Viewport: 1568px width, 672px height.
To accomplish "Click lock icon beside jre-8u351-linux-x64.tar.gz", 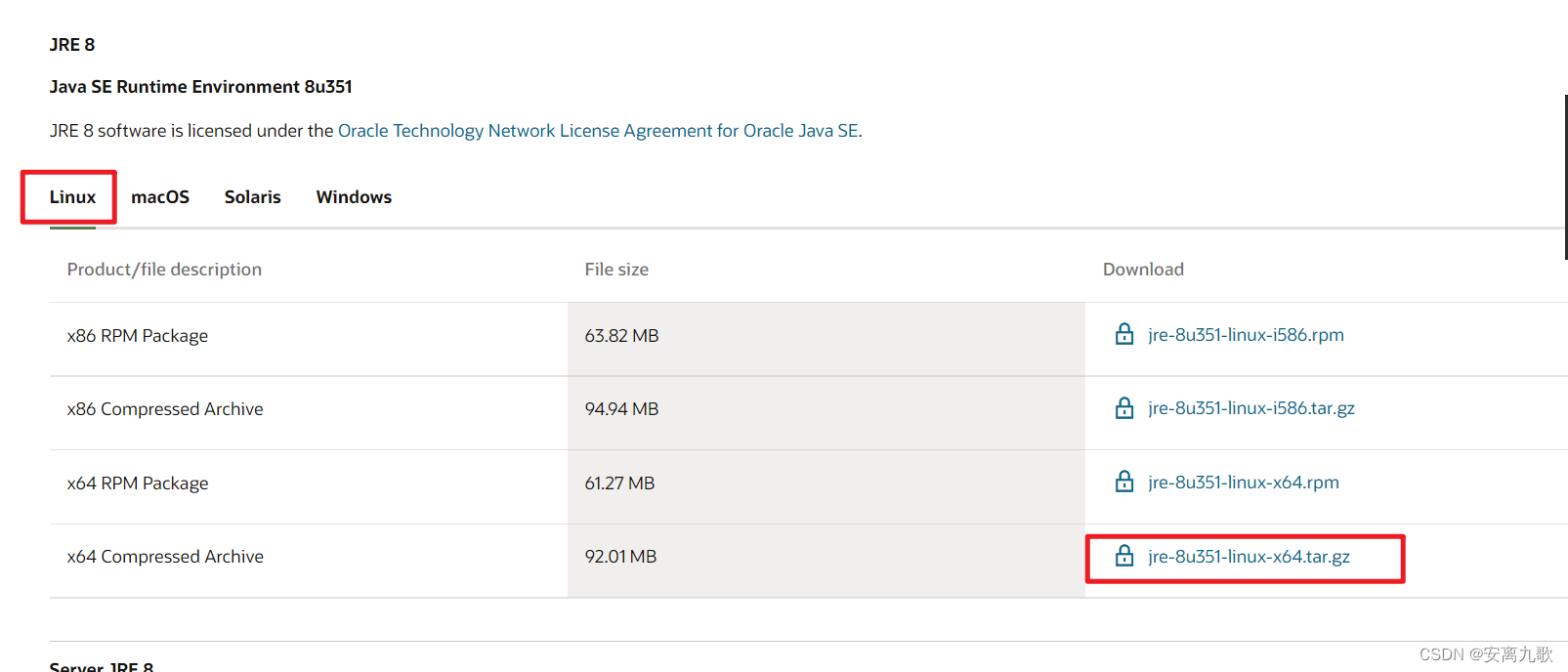I will [x=1124, y=556].
